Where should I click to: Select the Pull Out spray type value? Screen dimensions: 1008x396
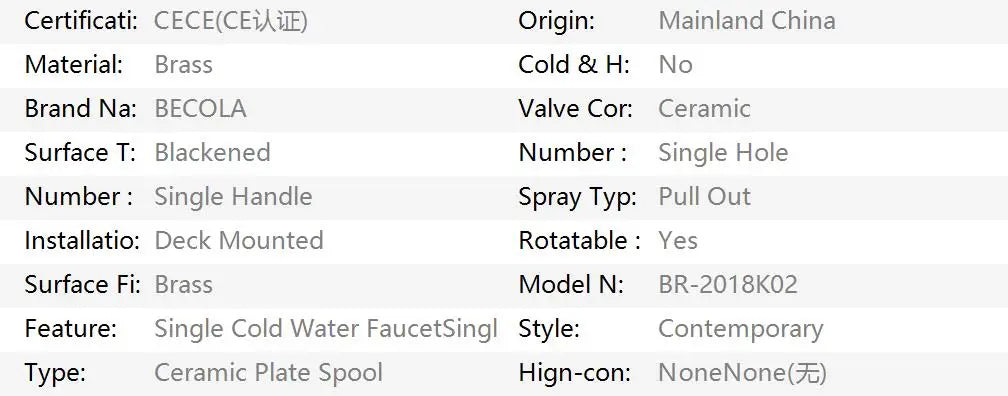tap(705, 197)
